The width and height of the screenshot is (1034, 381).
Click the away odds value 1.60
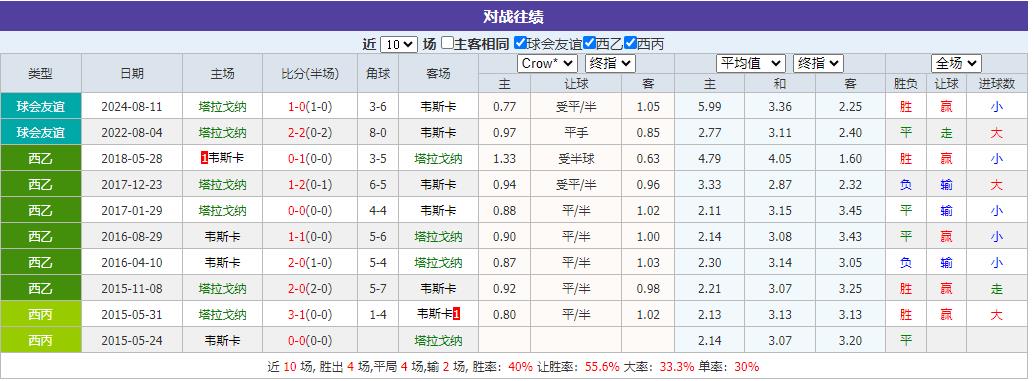pos(850,158)
